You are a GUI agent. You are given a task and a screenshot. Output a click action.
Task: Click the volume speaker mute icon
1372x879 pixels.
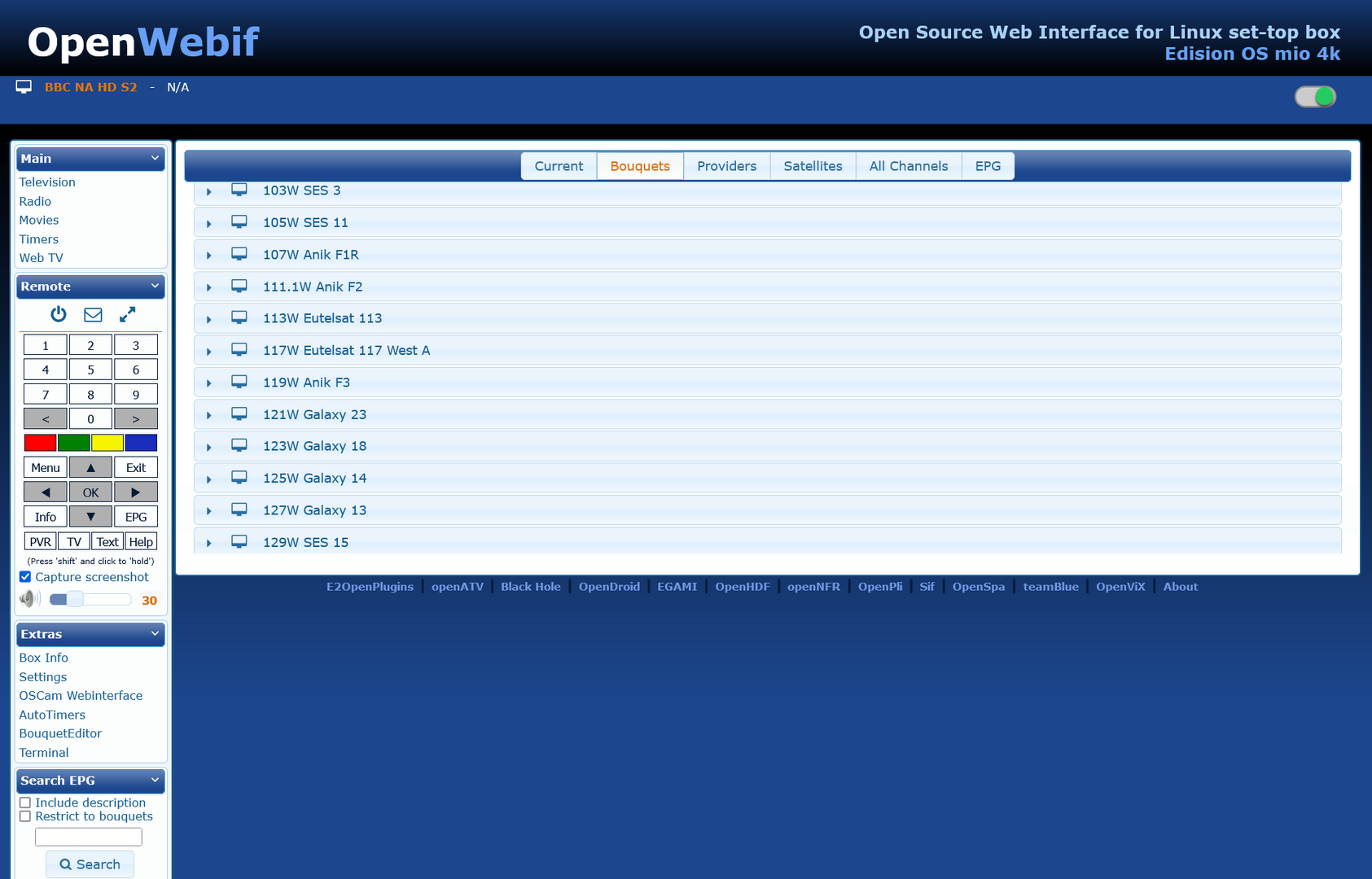pos(30,599)
